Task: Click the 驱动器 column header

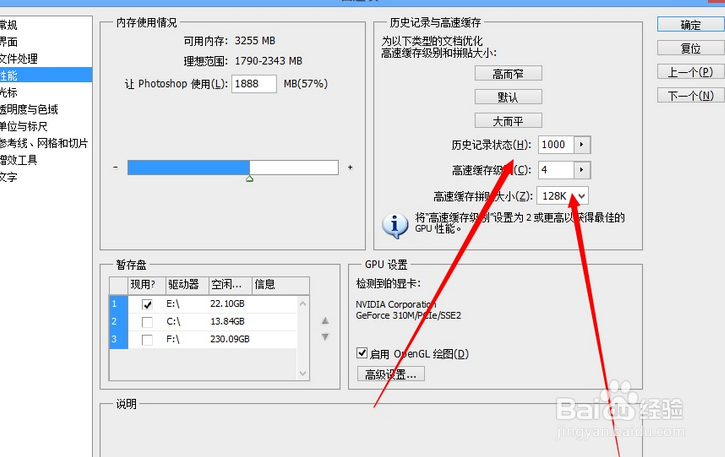Action: [186, 285]
